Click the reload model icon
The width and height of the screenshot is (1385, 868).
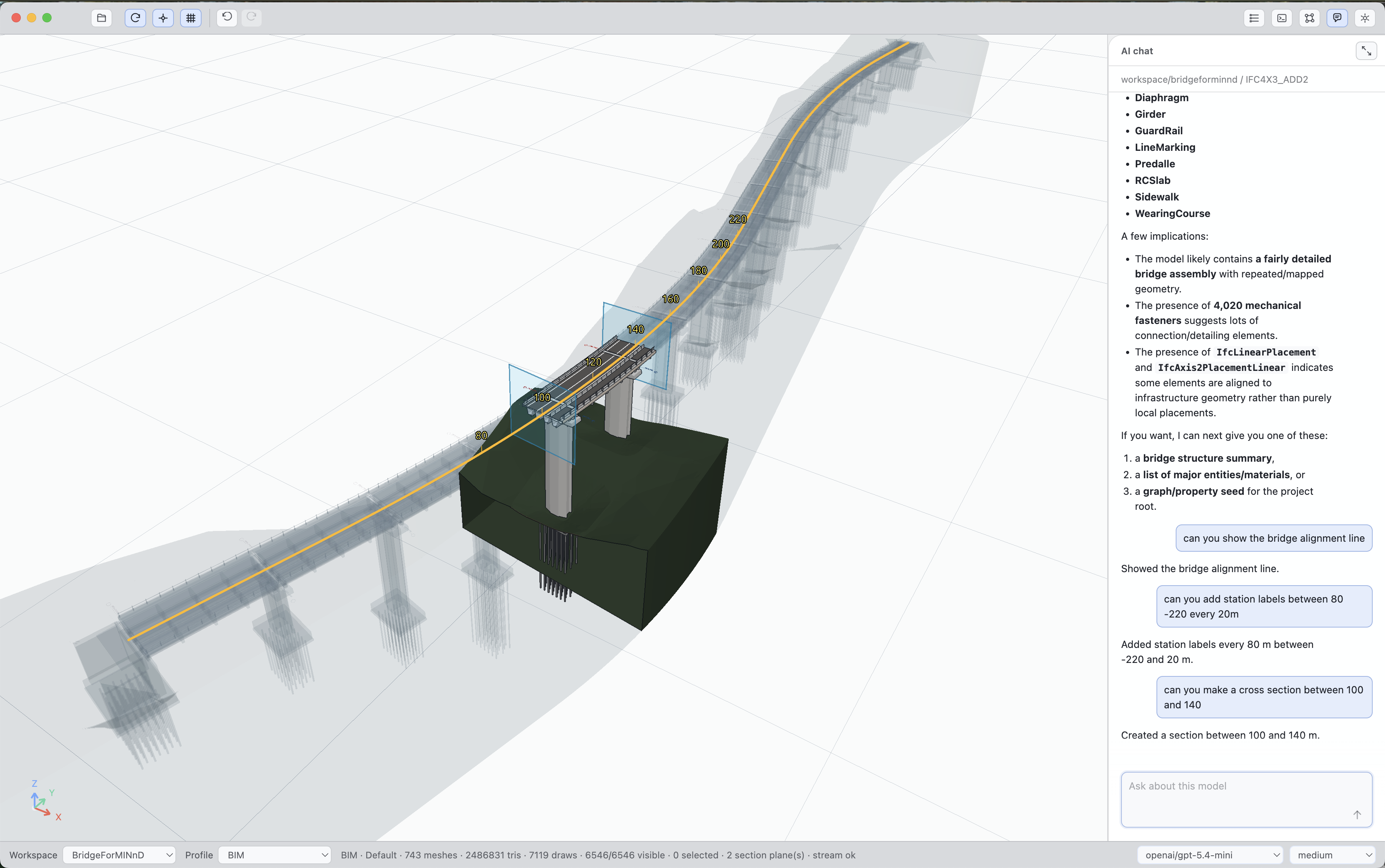[x=135, y=18]
